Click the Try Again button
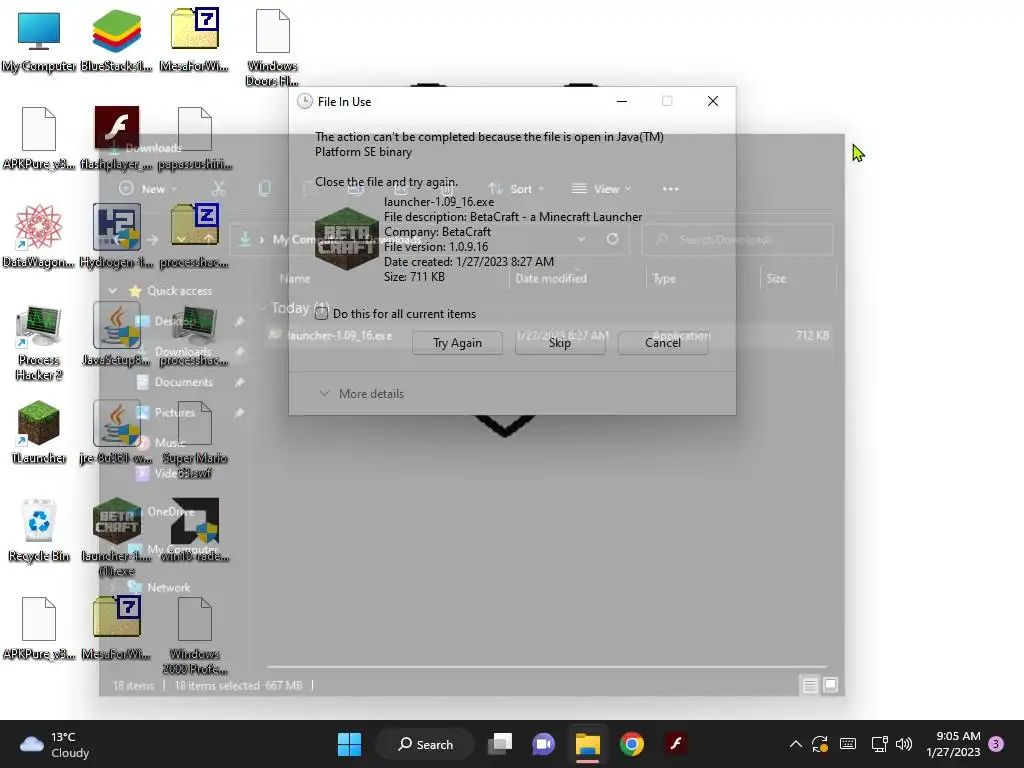Image resolution: width=1024 pixels, height=768 pixels. 457,343
